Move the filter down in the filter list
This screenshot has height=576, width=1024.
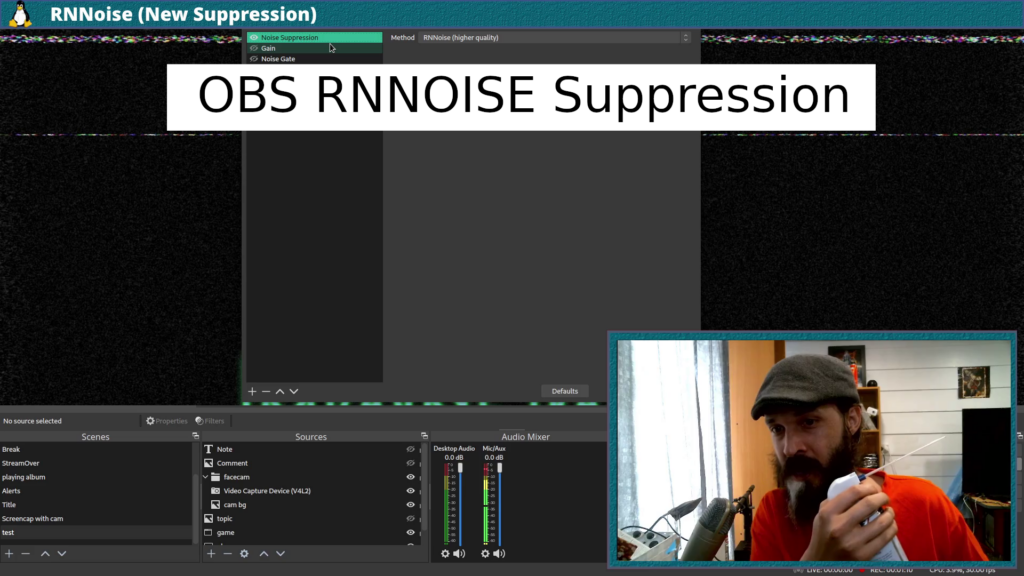(294, 391)
